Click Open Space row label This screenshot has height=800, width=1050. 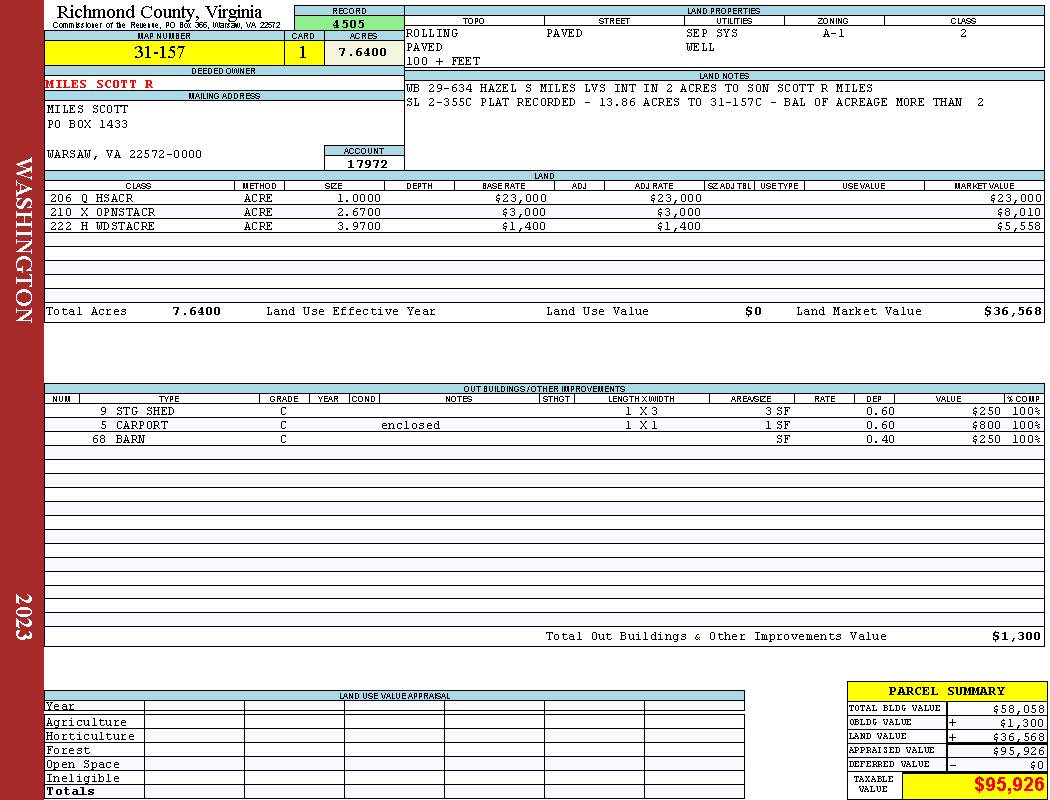point(82,765)
